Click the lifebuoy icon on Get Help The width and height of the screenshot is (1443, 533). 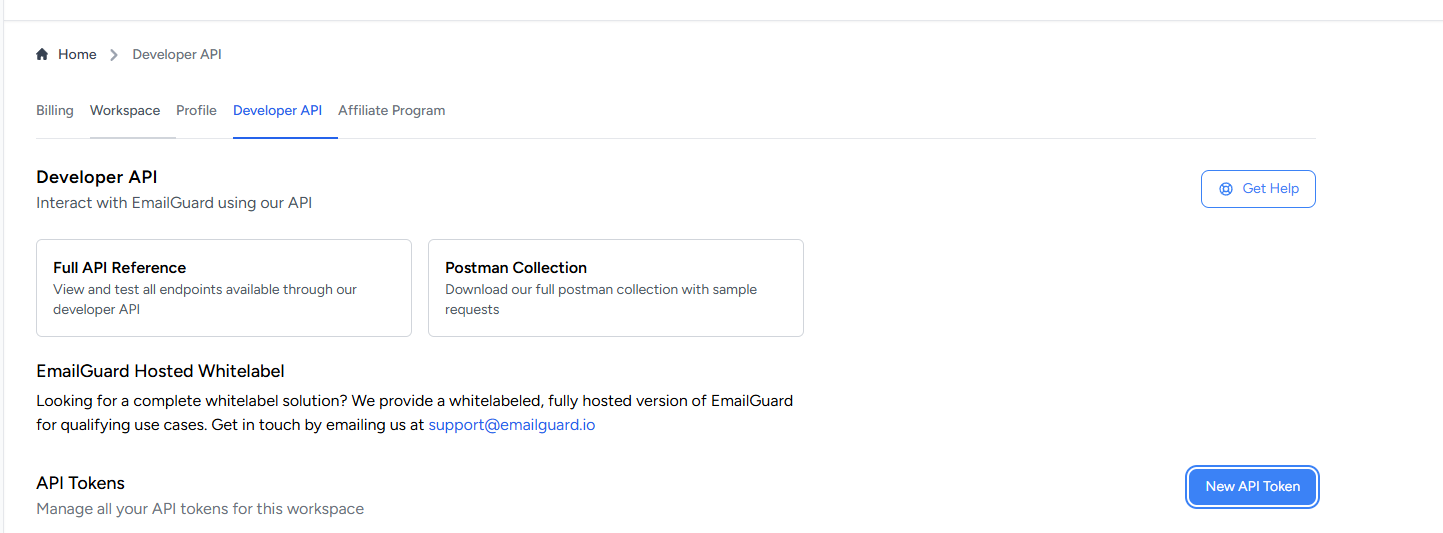[1226, 189]
